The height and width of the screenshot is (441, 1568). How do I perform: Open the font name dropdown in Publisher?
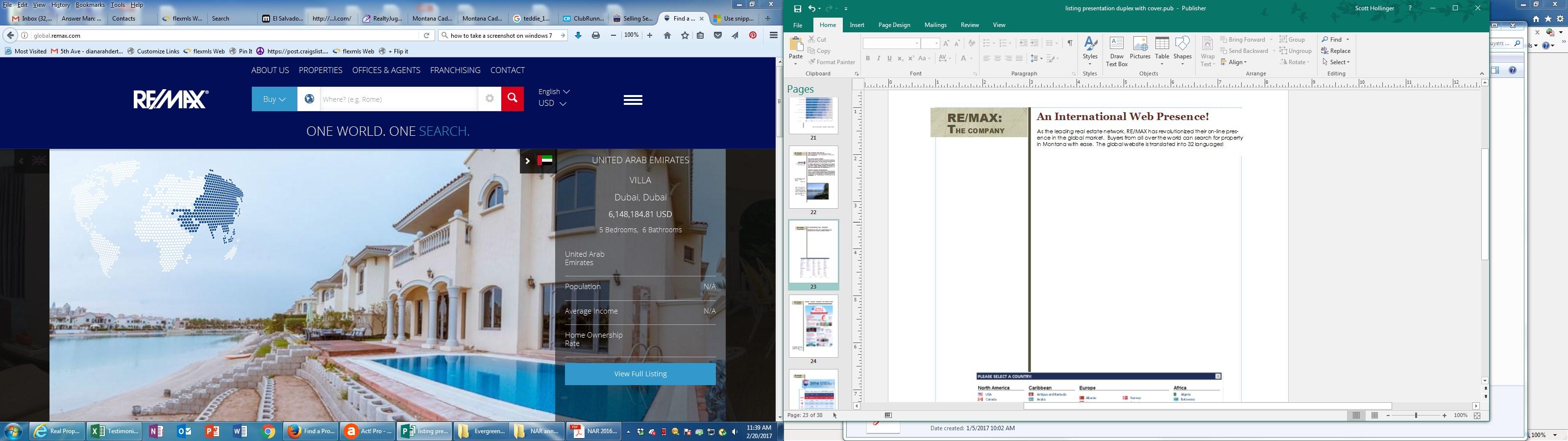[x=917, y=43]
